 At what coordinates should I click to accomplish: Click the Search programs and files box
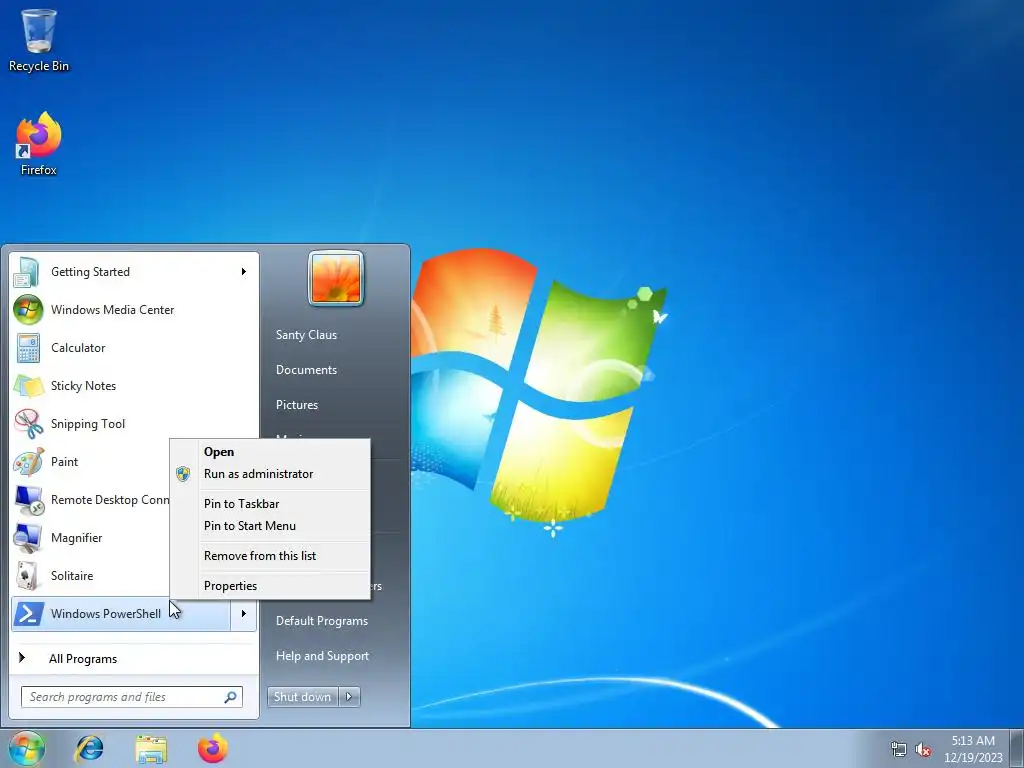132,697
